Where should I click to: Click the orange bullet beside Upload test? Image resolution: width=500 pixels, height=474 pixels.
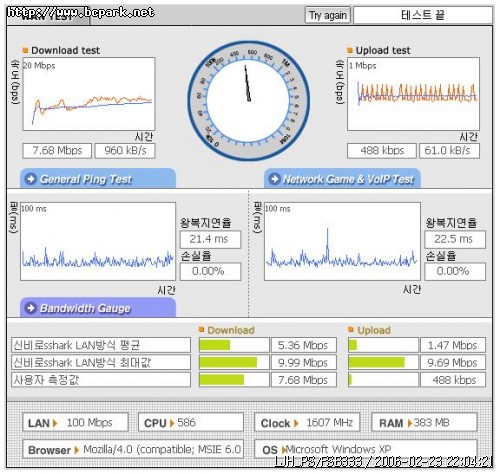(350, 50)
